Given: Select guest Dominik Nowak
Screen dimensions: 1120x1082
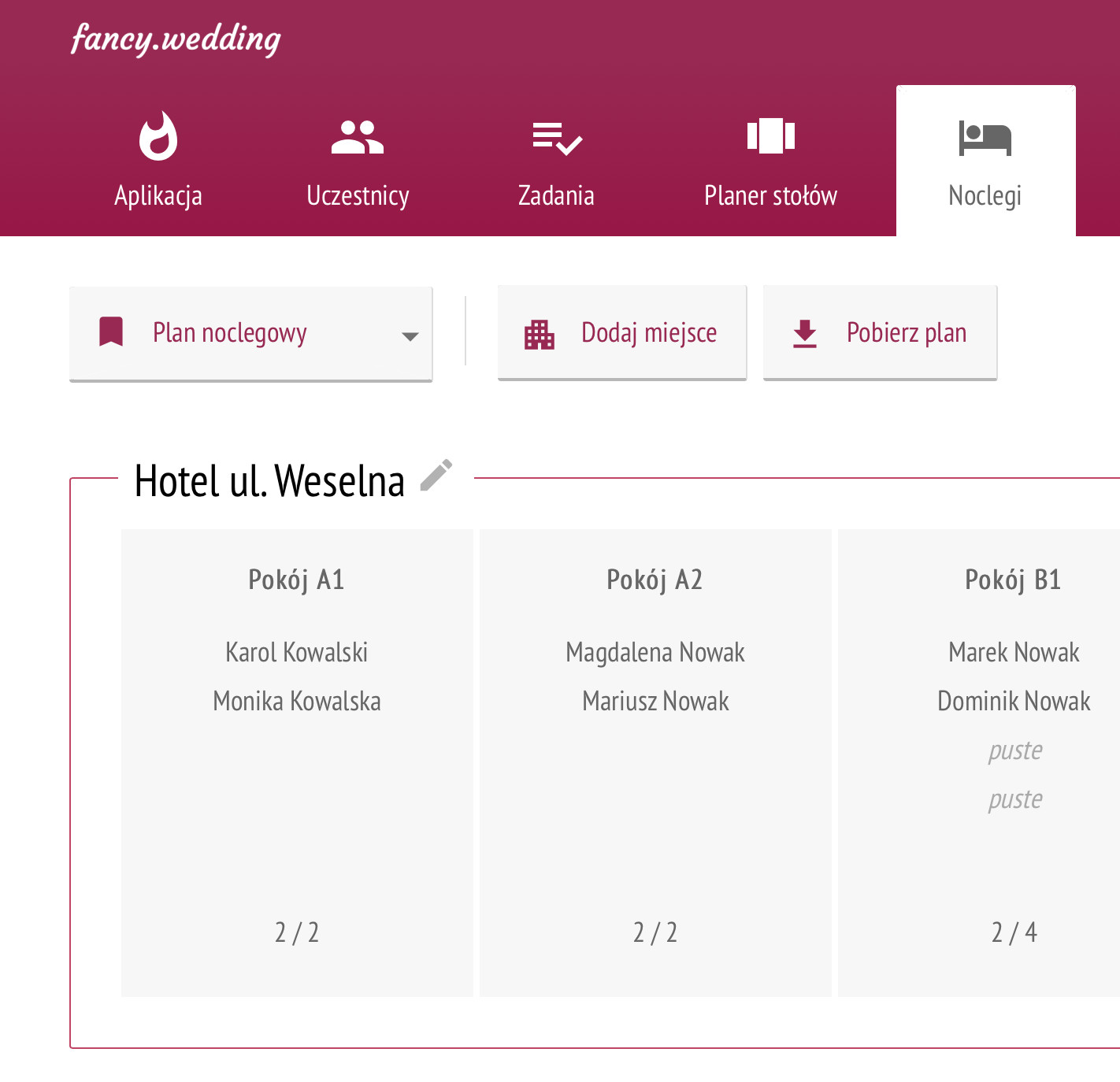Looking at the screenshot, I should point(1014,701).
